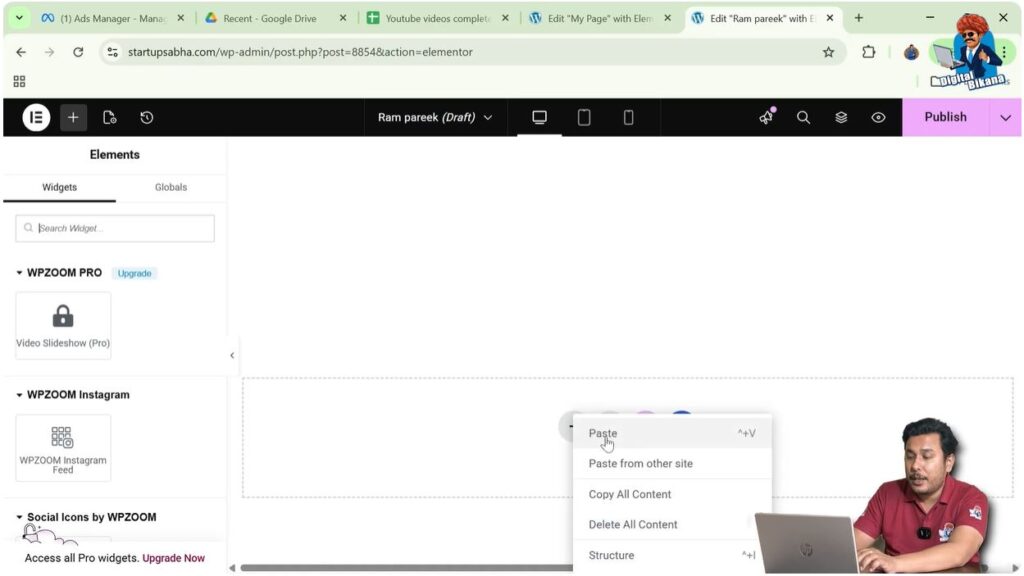This screenshot has height=576, width=1024.
Task: Expand the Publish options arrow
Action: pyautogui.click(x=1005, y=117)
